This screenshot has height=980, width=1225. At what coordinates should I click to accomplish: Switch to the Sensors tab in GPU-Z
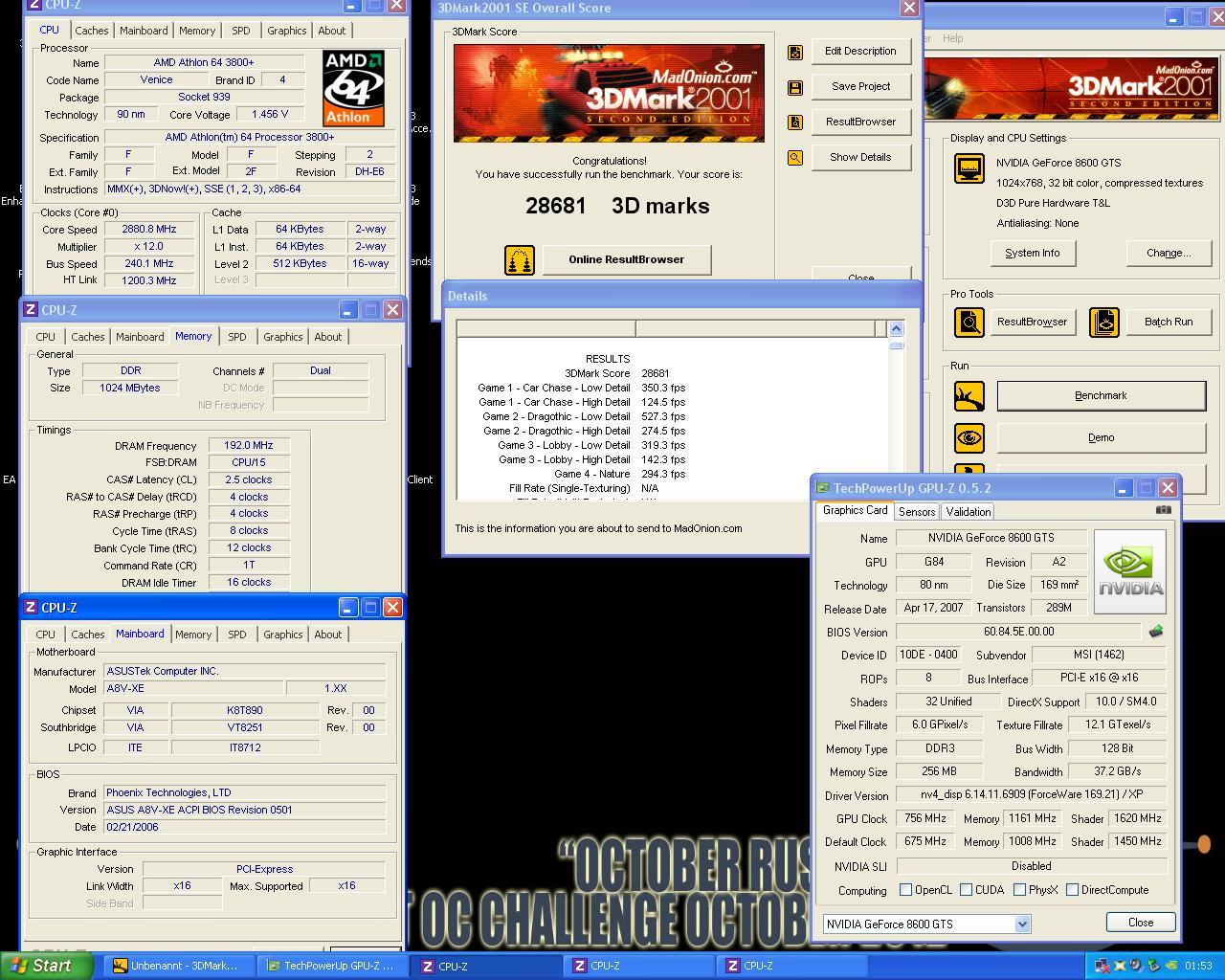point(916,512)
